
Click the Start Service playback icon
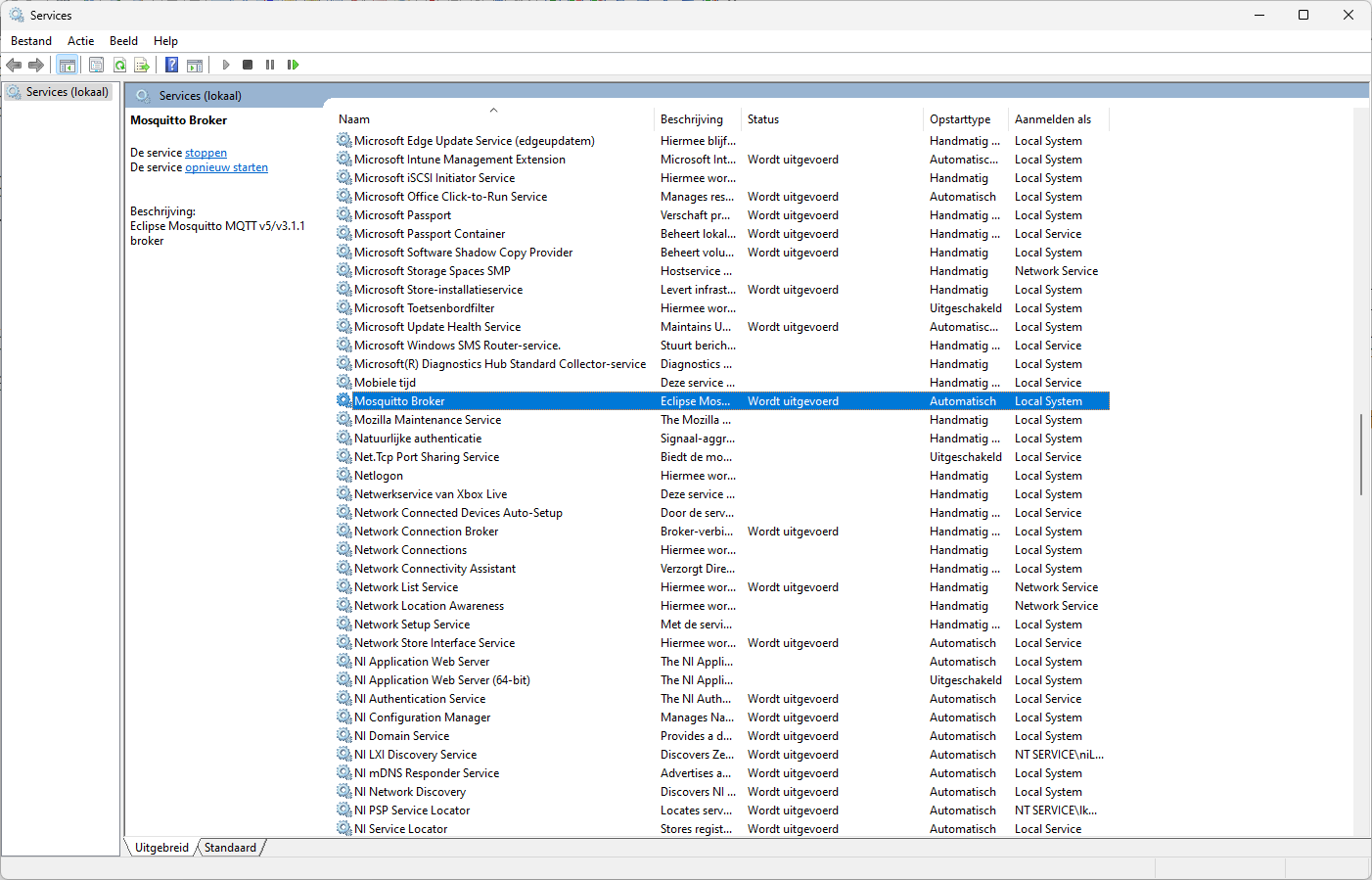[x=226, y=65]
